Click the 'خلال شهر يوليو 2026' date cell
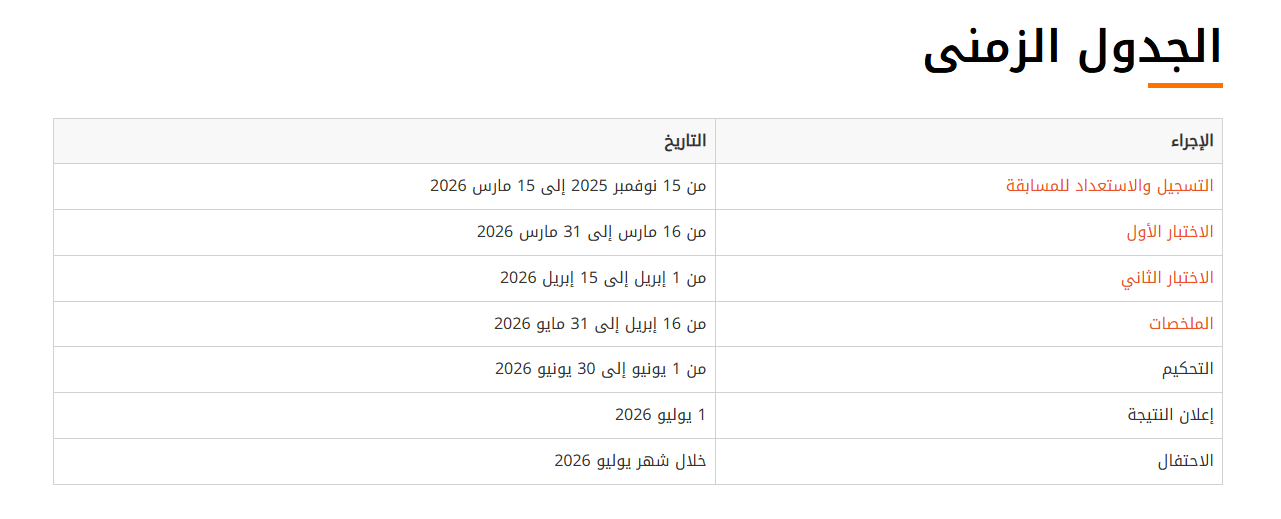Viewport: 1281px width, 519px height. 630,461
